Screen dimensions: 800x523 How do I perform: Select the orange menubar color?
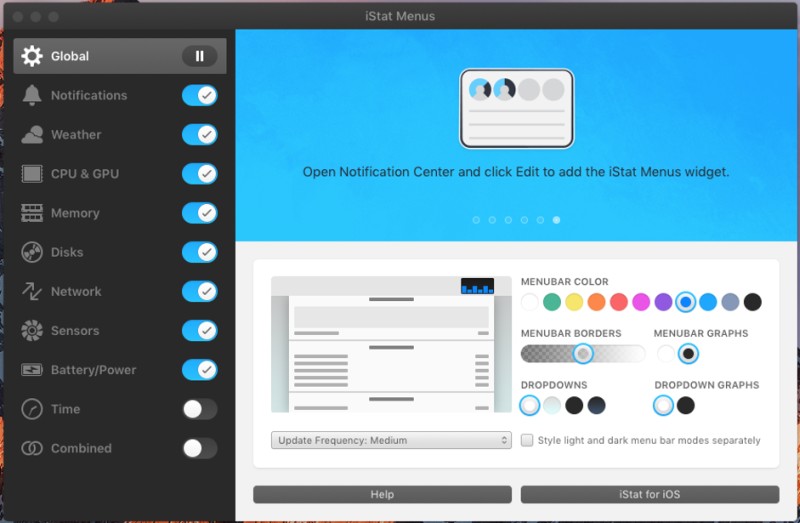coord(596,302)
